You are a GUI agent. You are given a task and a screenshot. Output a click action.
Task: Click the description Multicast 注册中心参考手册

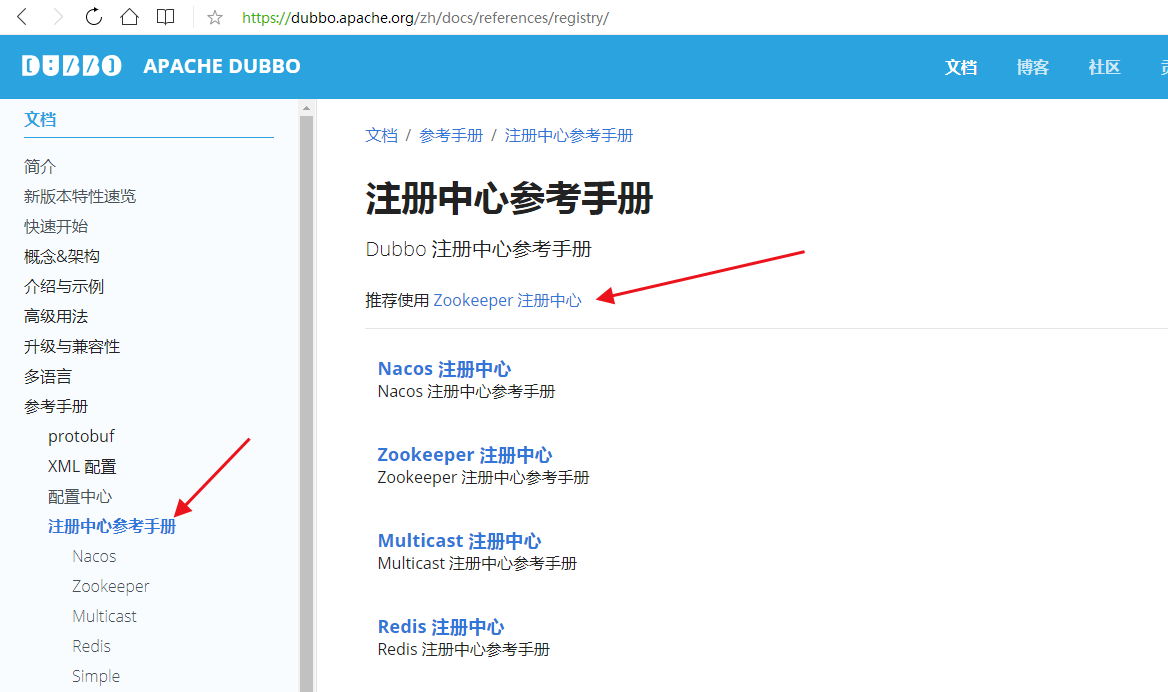point(477,564)
